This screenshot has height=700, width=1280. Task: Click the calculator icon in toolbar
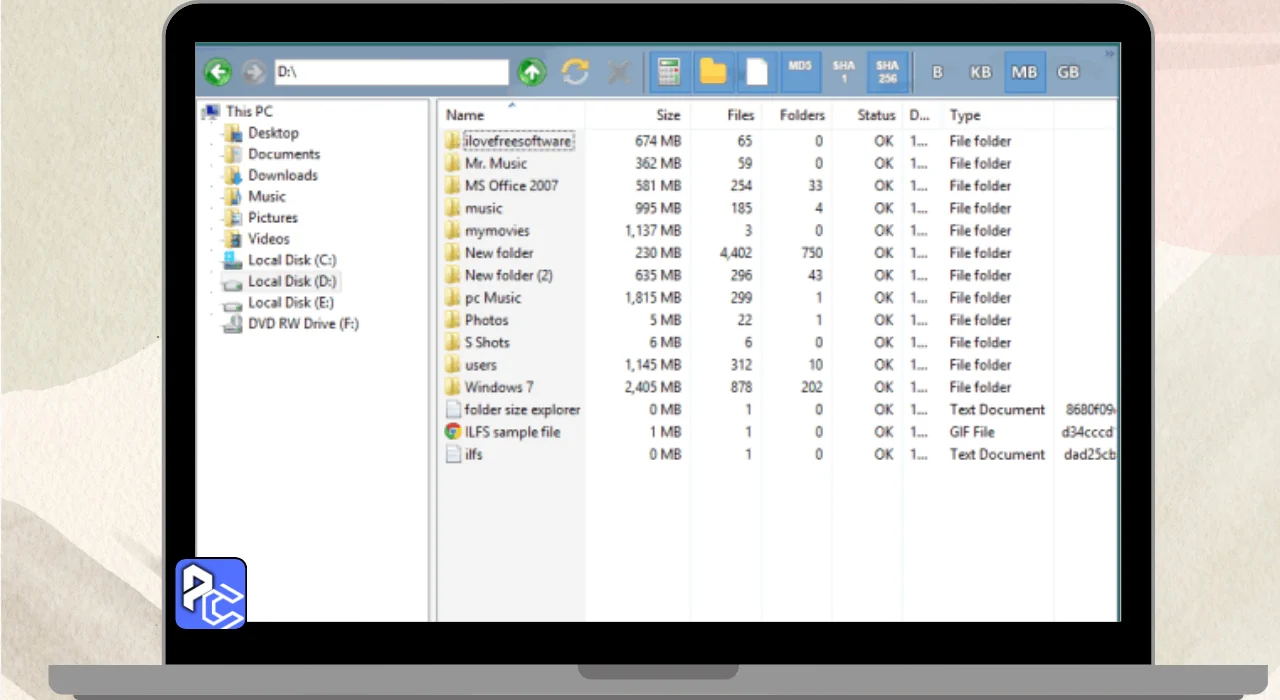[x=668, y=72]
